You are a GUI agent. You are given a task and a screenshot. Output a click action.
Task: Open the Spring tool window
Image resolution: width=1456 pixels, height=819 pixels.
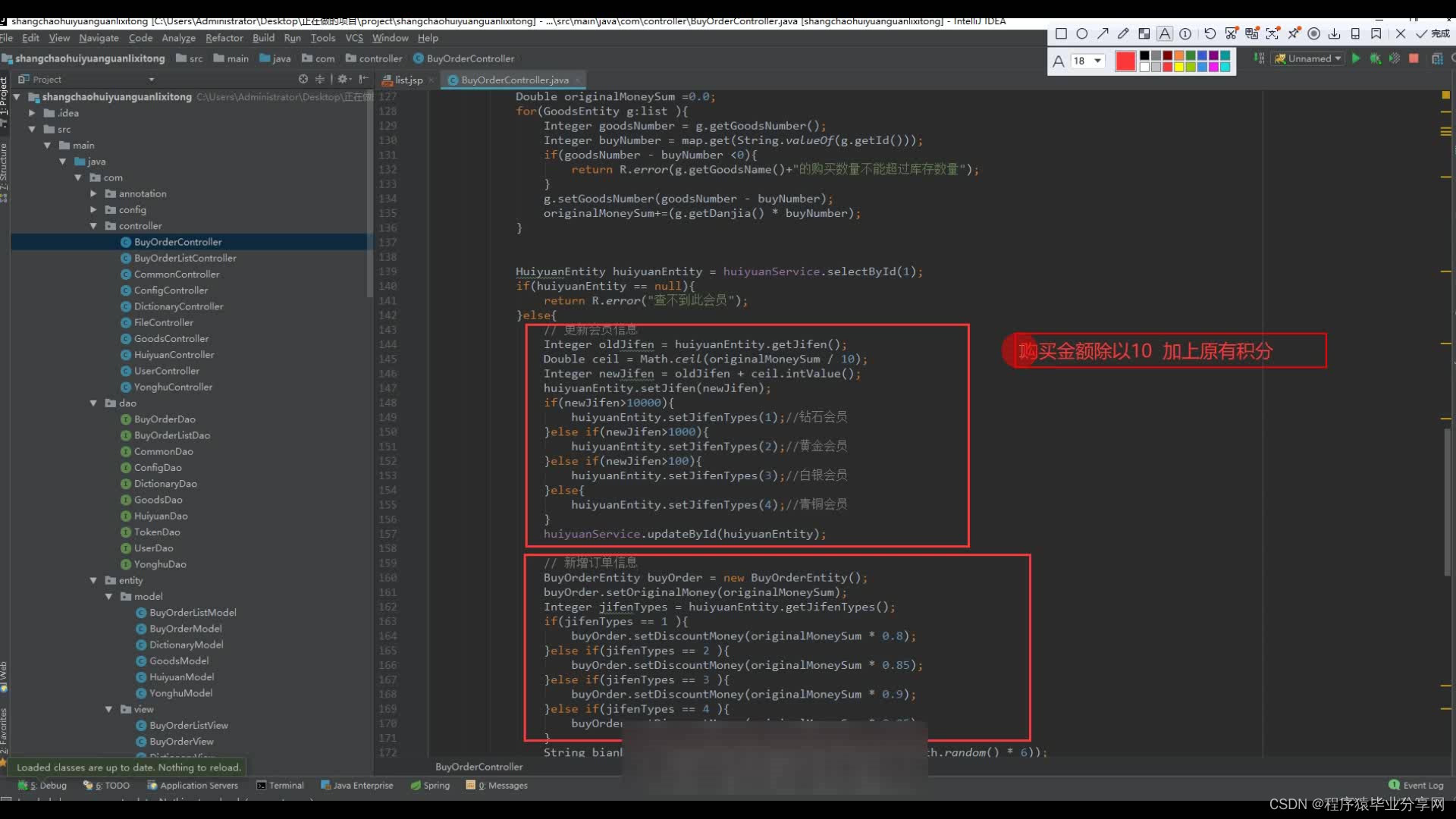430,786
